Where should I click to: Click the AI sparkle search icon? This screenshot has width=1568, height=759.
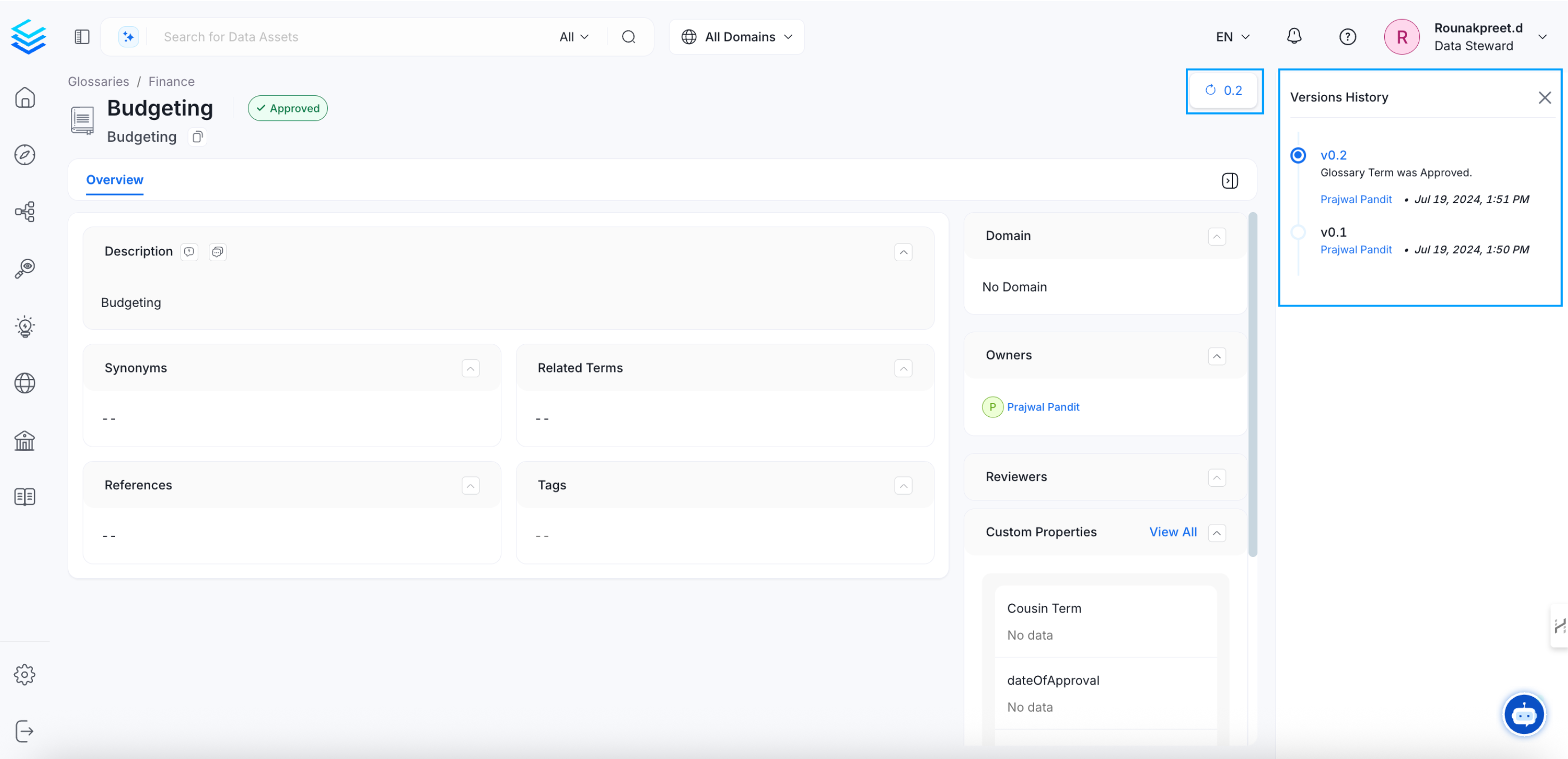128,37
